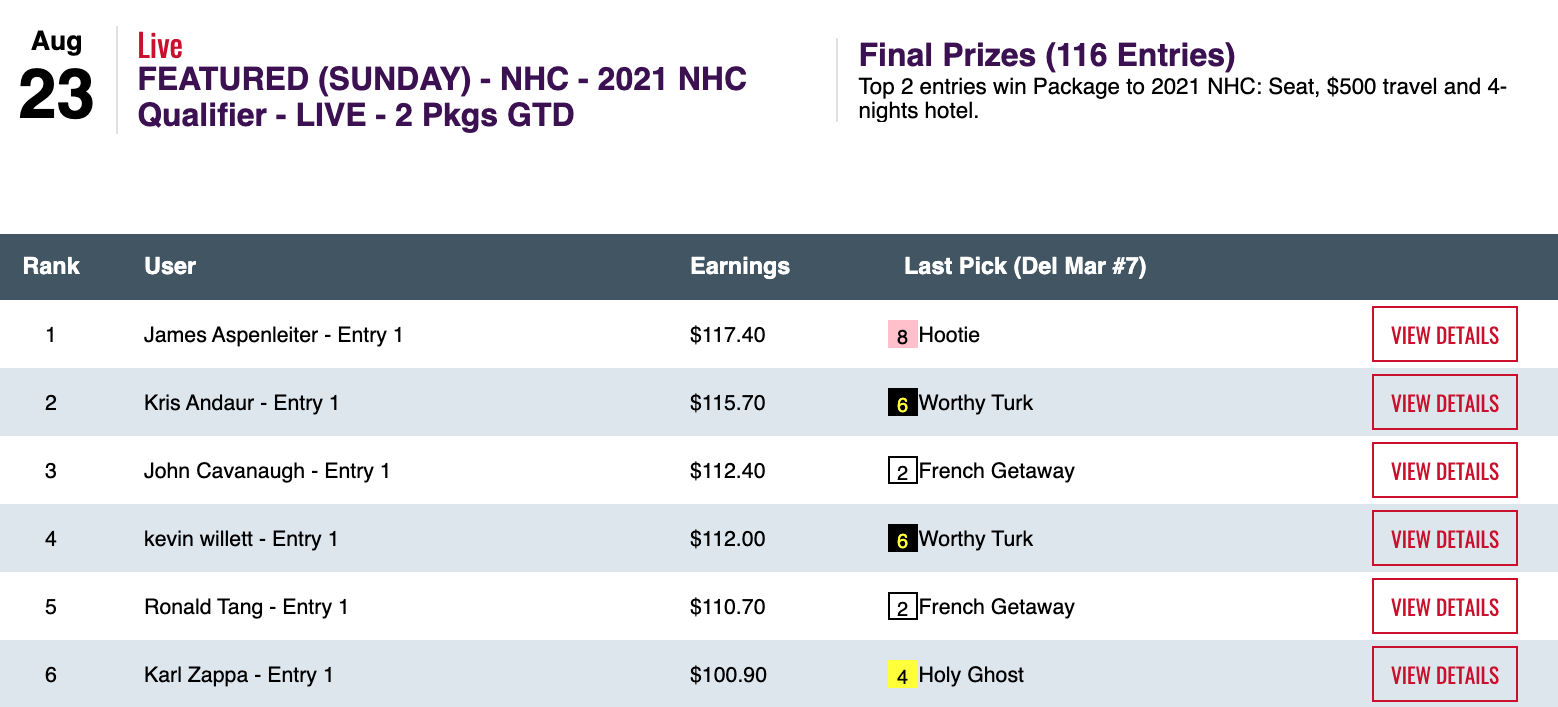Click the Last Pick (Del Mar #7) header
The width and height of the screenshot is (1558, 707).
1024,266
